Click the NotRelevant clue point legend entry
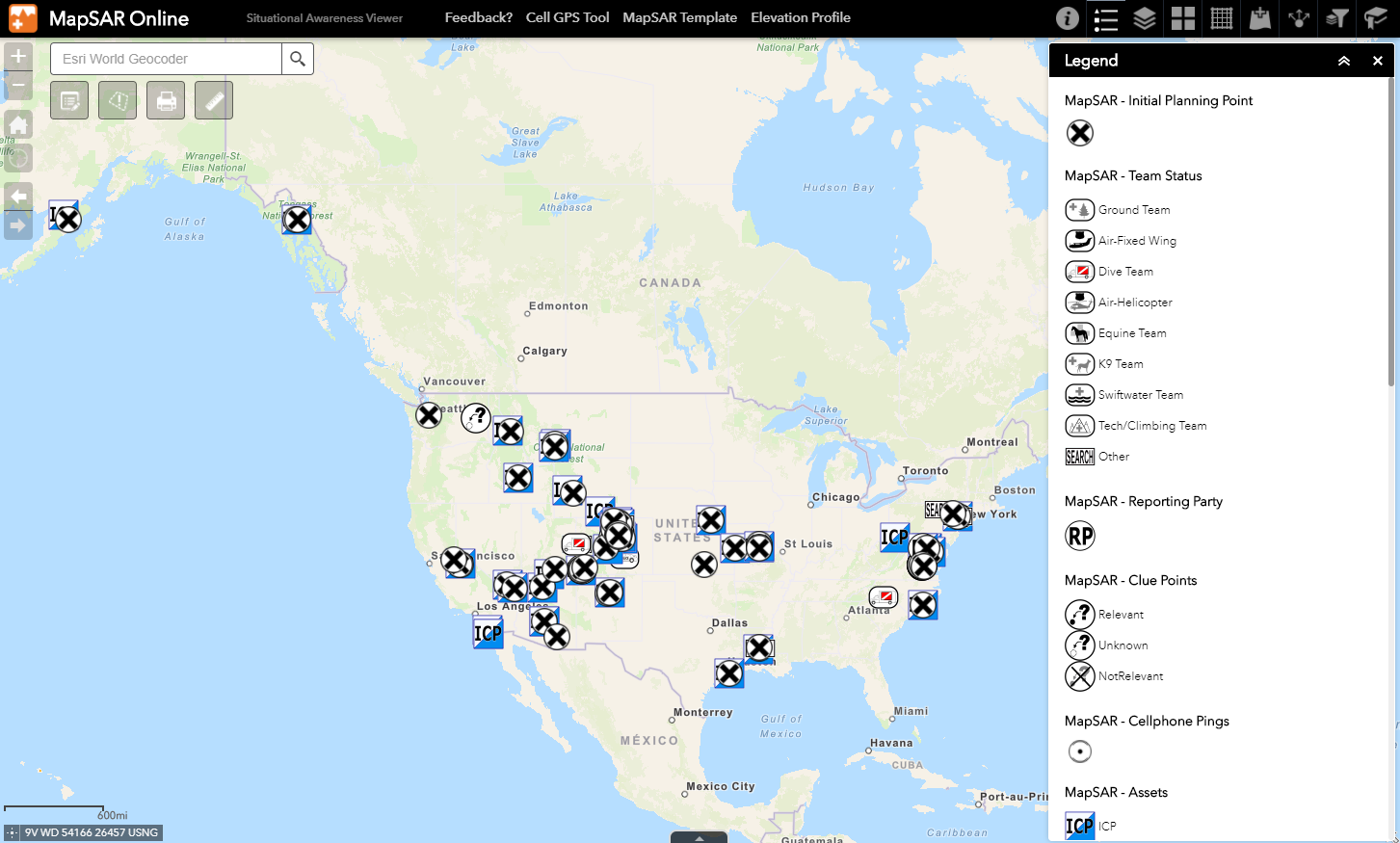 point(1114,676)
